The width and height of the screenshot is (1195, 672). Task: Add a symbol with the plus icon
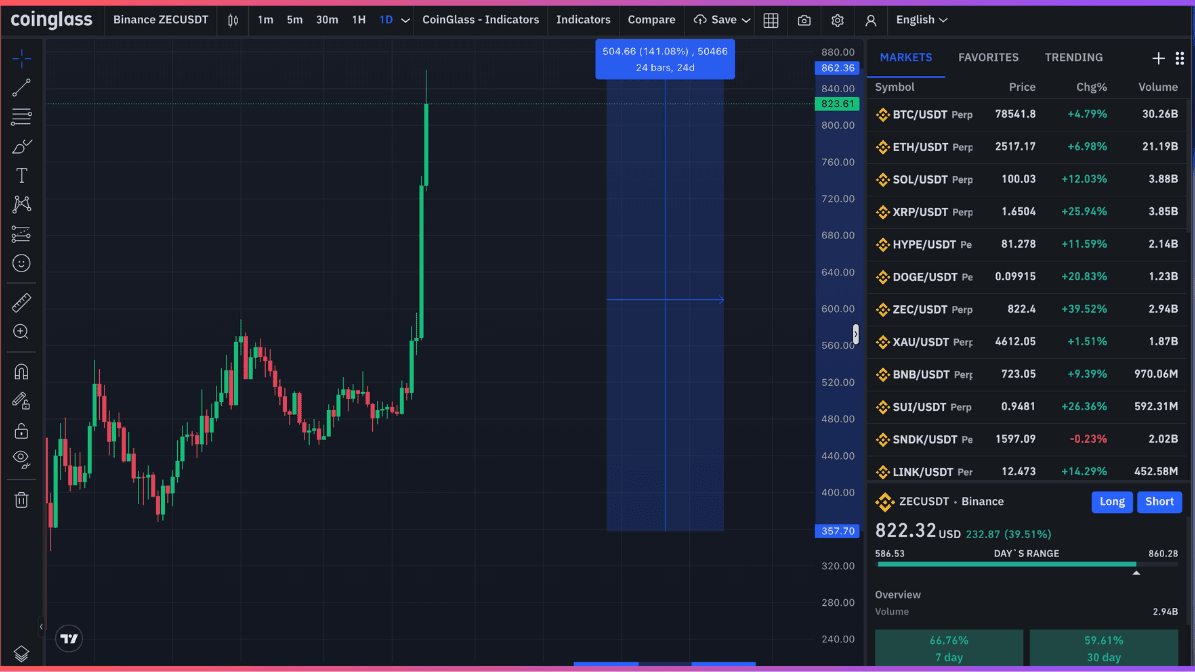point(1158,58)
